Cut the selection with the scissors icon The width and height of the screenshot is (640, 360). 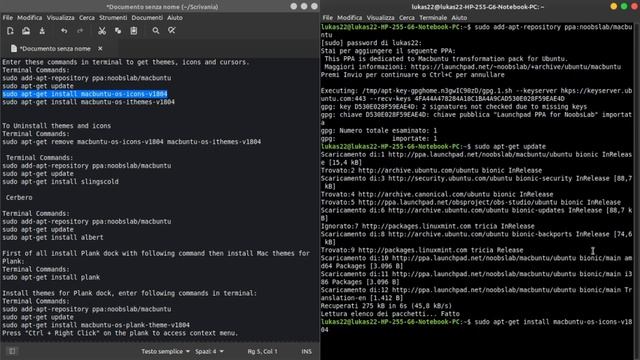[x=102, y=31]
